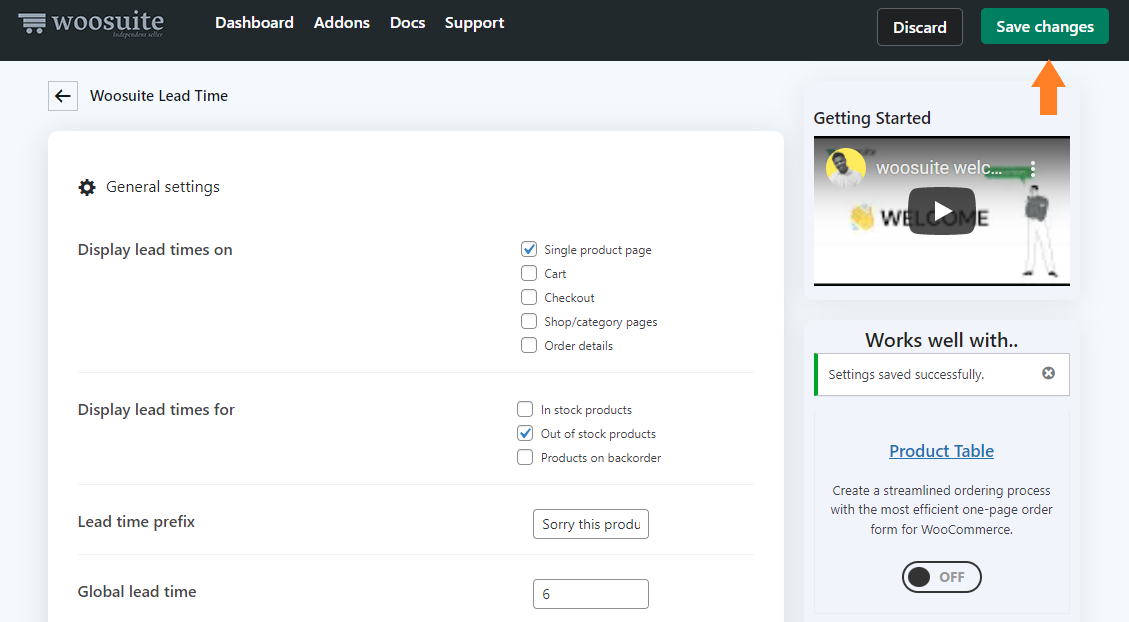Image resolution: width=1129 pixels, height=622 pixels.
Task: Tick the Order details checkbox
Action: [528, 345]
